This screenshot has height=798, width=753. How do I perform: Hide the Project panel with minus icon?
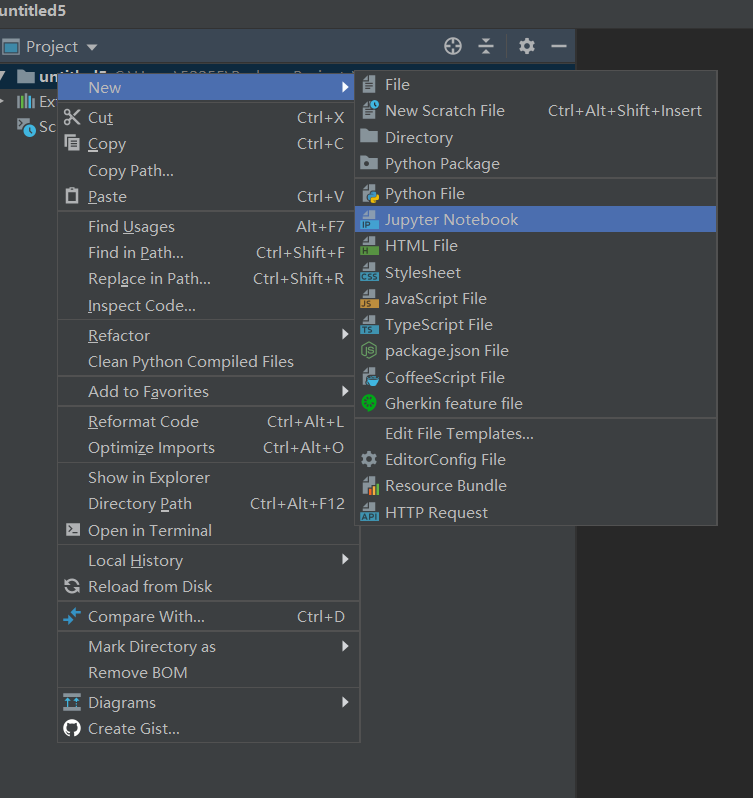[559, 46]
